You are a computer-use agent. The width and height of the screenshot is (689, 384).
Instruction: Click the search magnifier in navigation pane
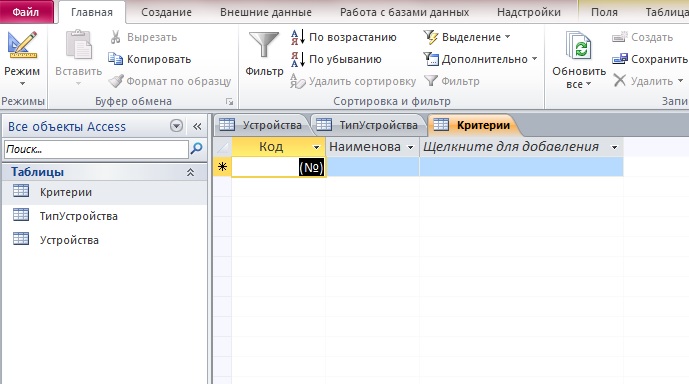[196, 149]
